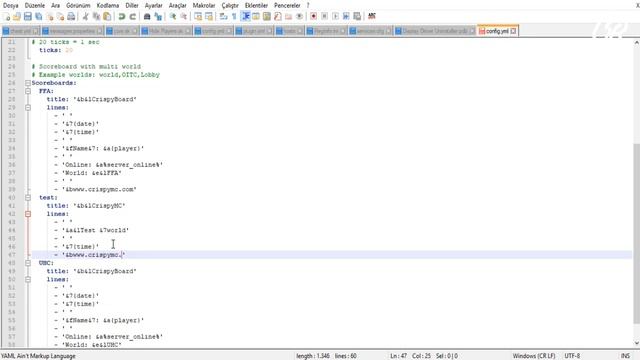Viewport: 640px width, 360px height.
Task: Save recorded macro with the toolbar icon
Action: (357, 17)
